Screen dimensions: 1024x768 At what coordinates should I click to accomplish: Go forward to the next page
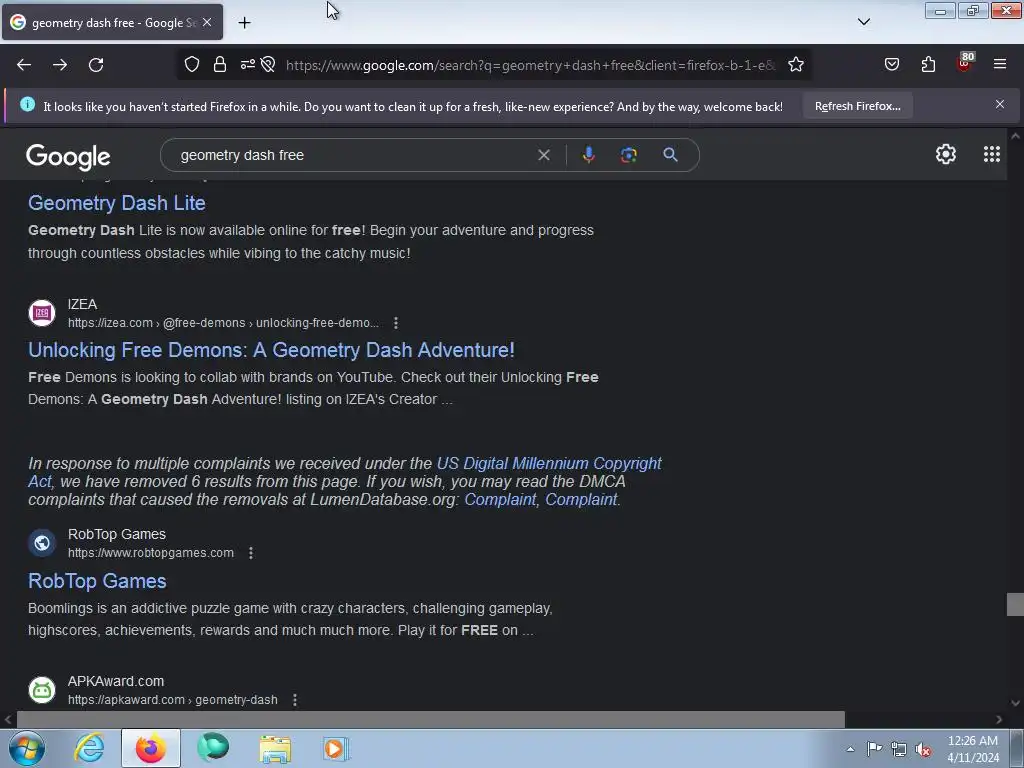point(60,65)
